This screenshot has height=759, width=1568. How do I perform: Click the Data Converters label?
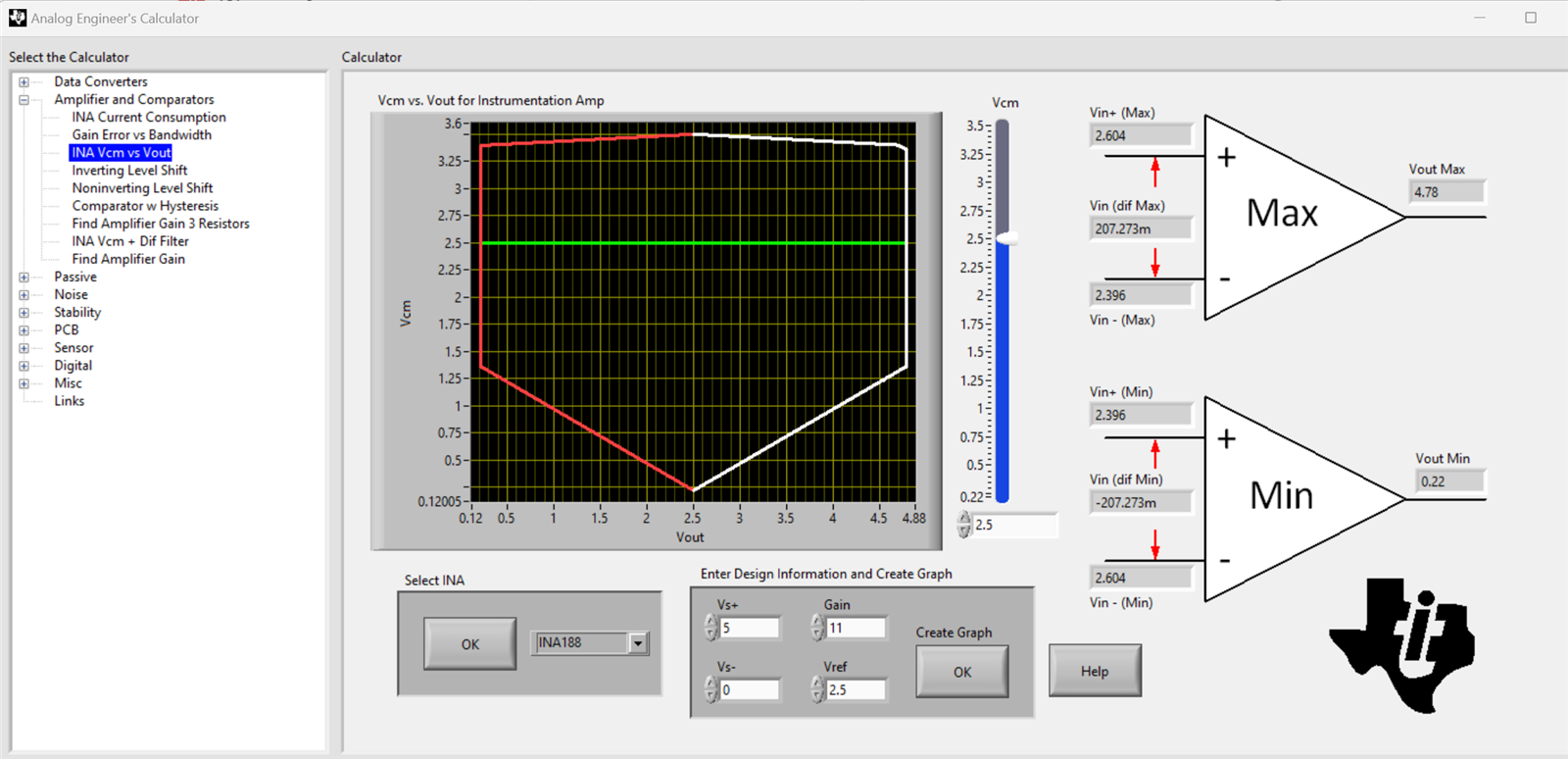[x=101, y=82]
